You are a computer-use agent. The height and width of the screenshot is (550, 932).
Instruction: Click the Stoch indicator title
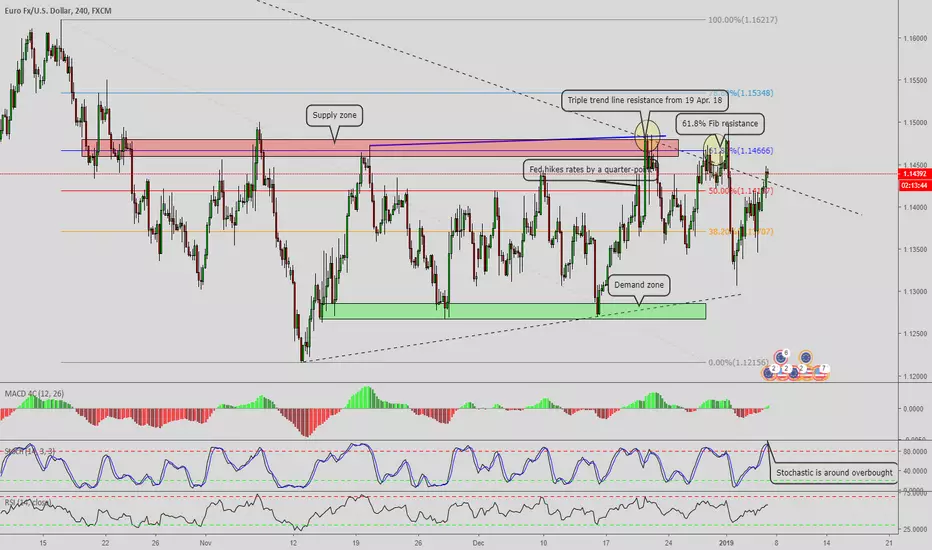point(30,451)
